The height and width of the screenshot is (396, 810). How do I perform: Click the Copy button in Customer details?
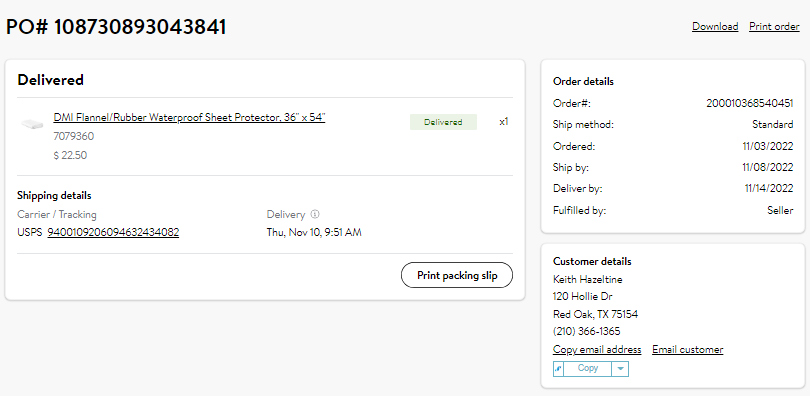[588, 369]
